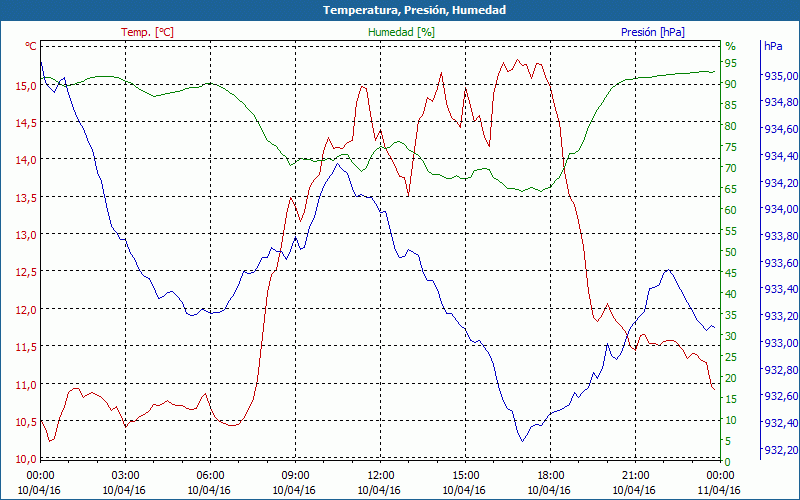The height and width of the screenshot is (500, 800).
Task: Click pressure axis value '934,60'
Action: (781, 130)
